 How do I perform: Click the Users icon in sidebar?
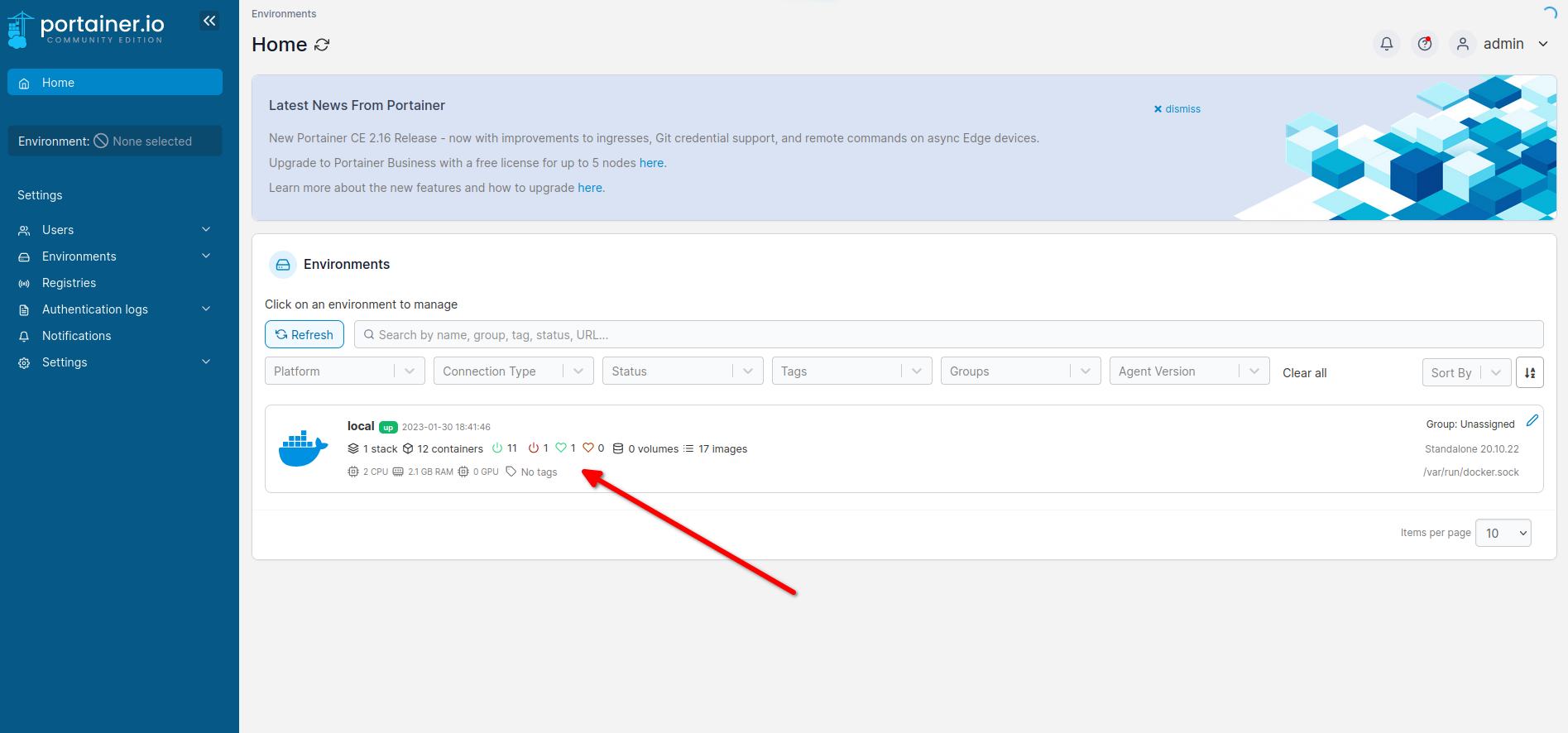click(24, 230)
